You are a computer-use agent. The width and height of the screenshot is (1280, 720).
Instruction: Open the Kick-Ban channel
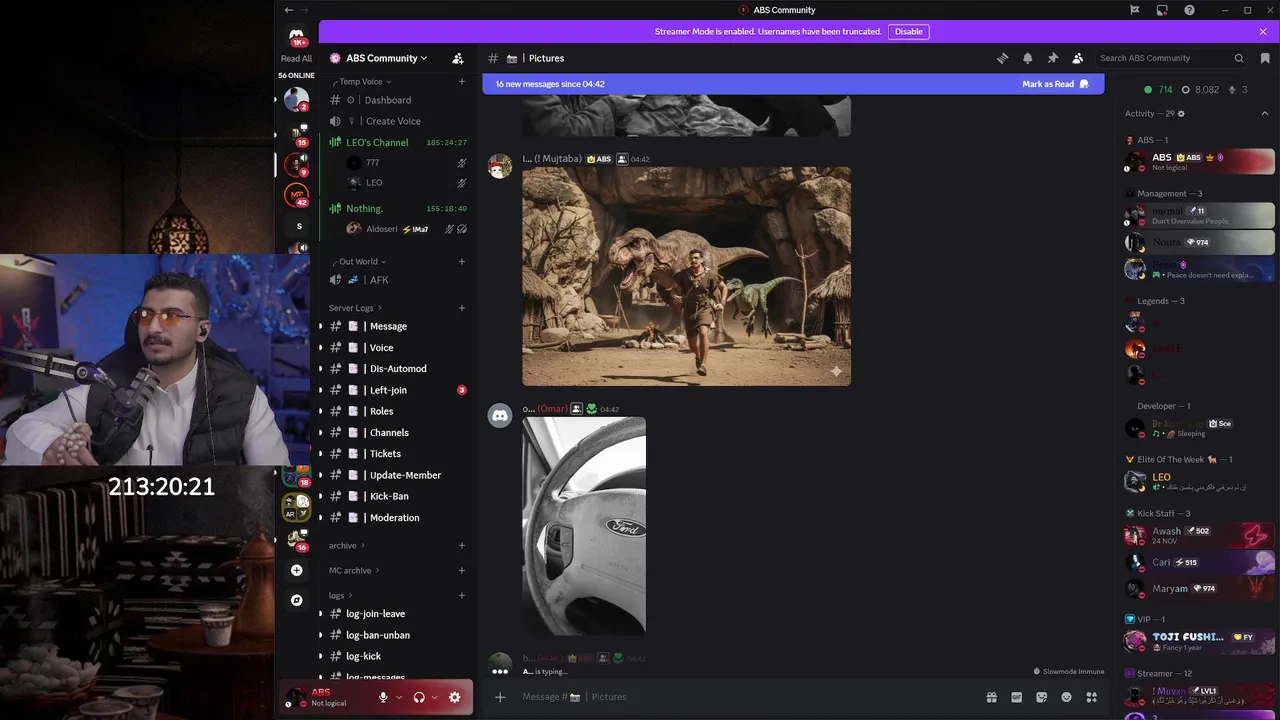pyautogui.click(x=397, y=496)
